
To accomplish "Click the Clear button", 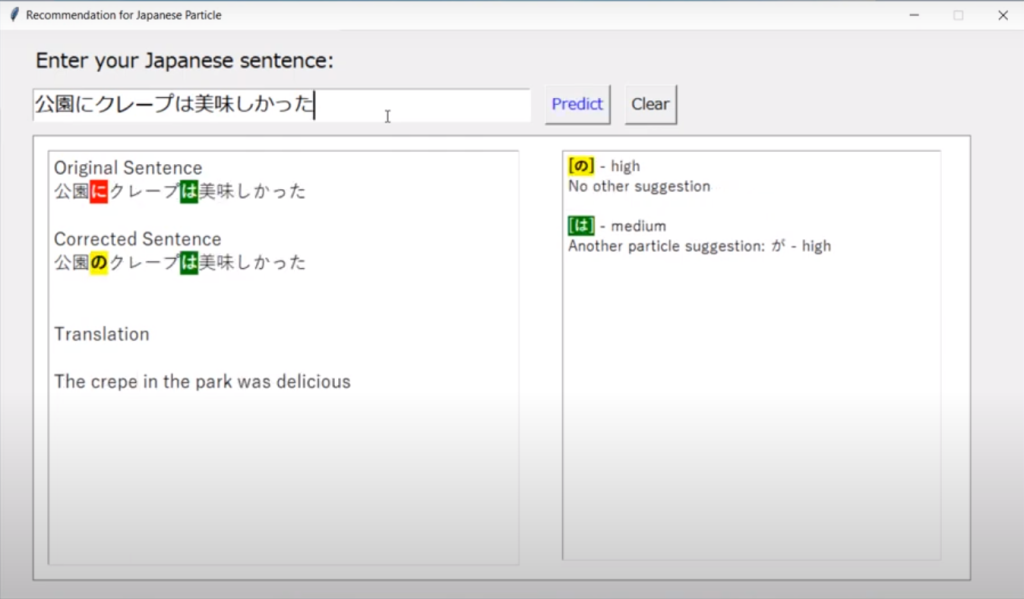I will (x=650, y=105).
